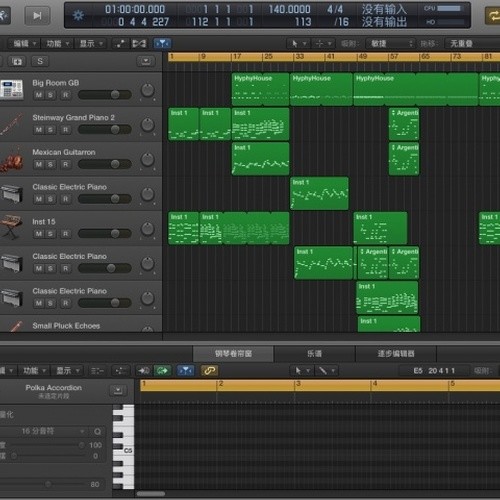Record-enable the Mexican Guitarron track
This screenshot has height=500, width=500.
[66, 164]
